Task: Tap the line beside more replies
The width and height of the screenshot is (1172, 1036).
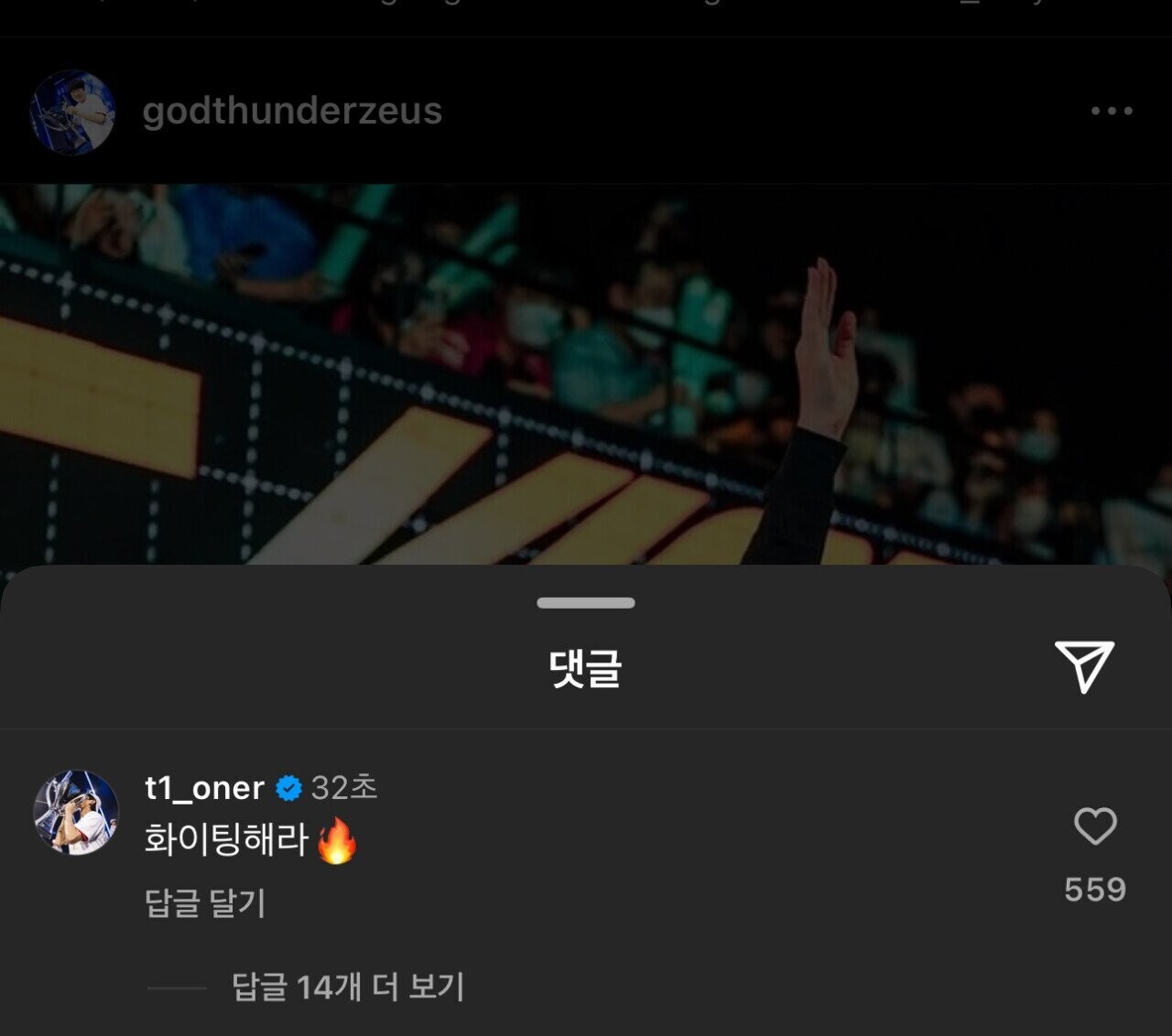Action: coord(177,988)
